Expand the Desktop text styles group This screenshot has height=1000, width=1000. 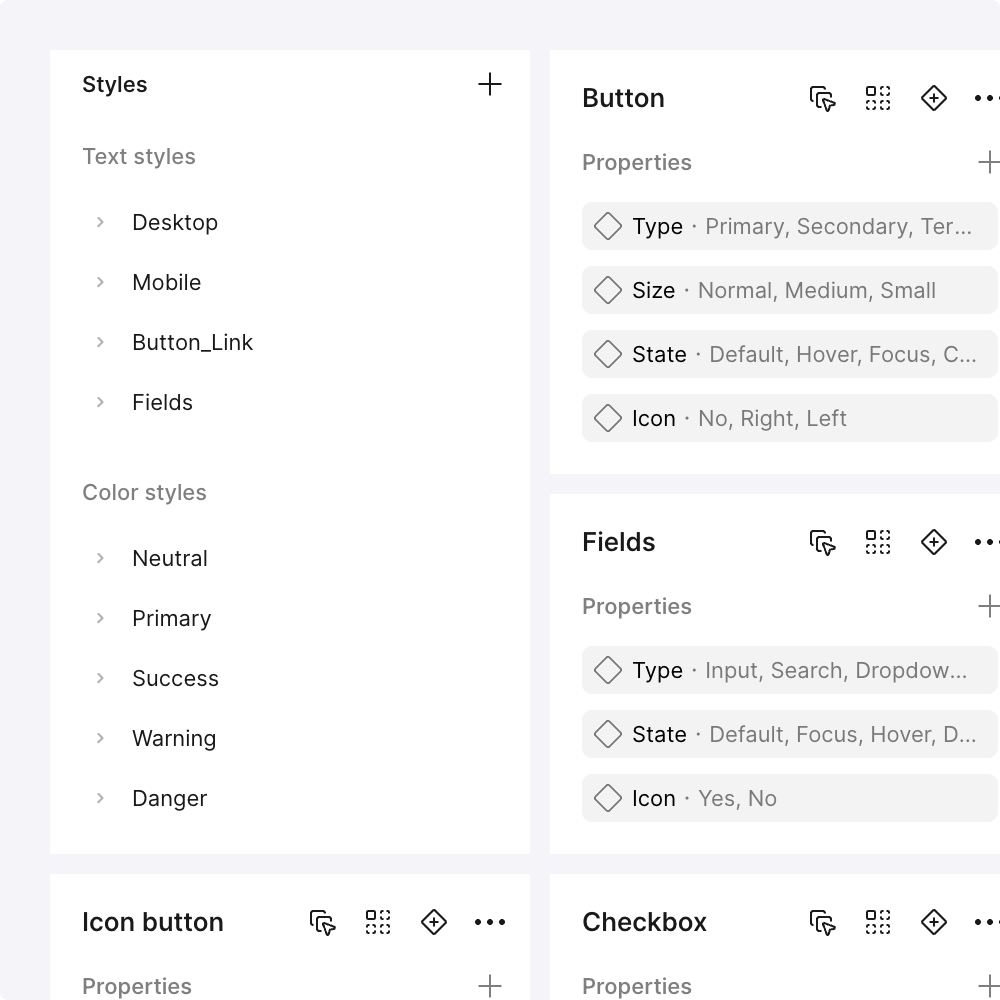coord(100,222)
